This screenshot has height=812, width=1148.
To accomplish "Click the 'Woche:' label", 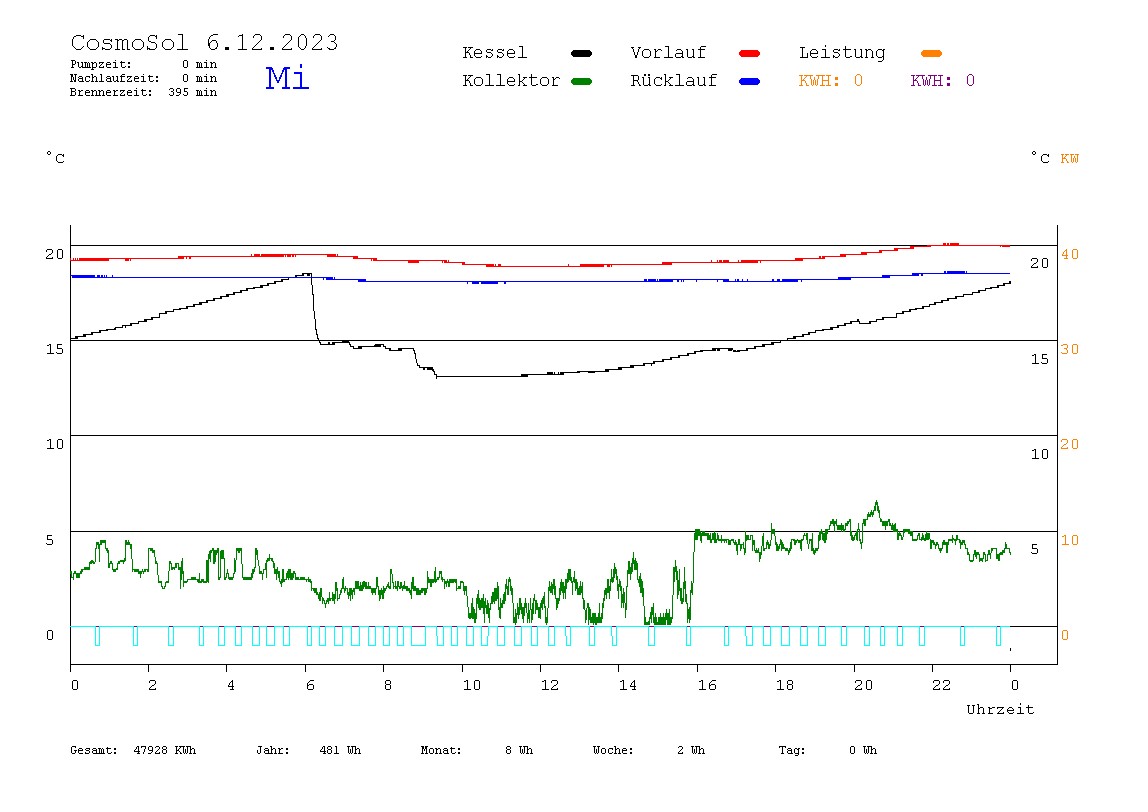I will (x=613, y=750).
